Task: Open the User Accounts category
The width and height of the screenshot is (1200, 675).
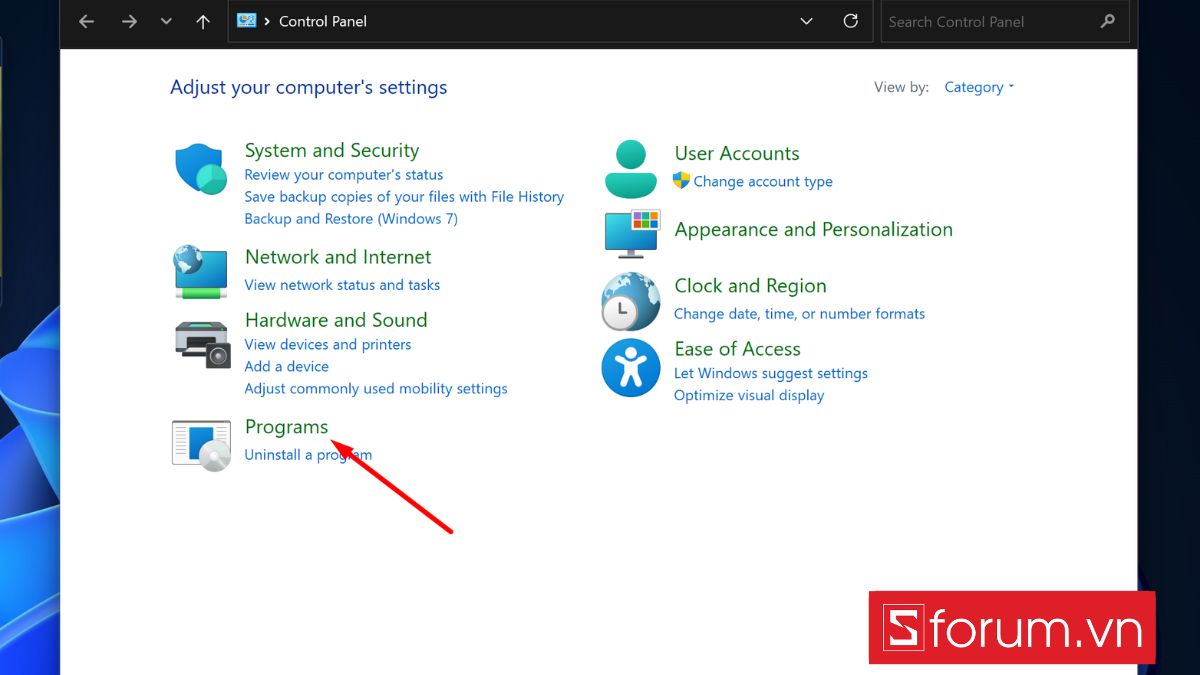Action: [737, 154]
